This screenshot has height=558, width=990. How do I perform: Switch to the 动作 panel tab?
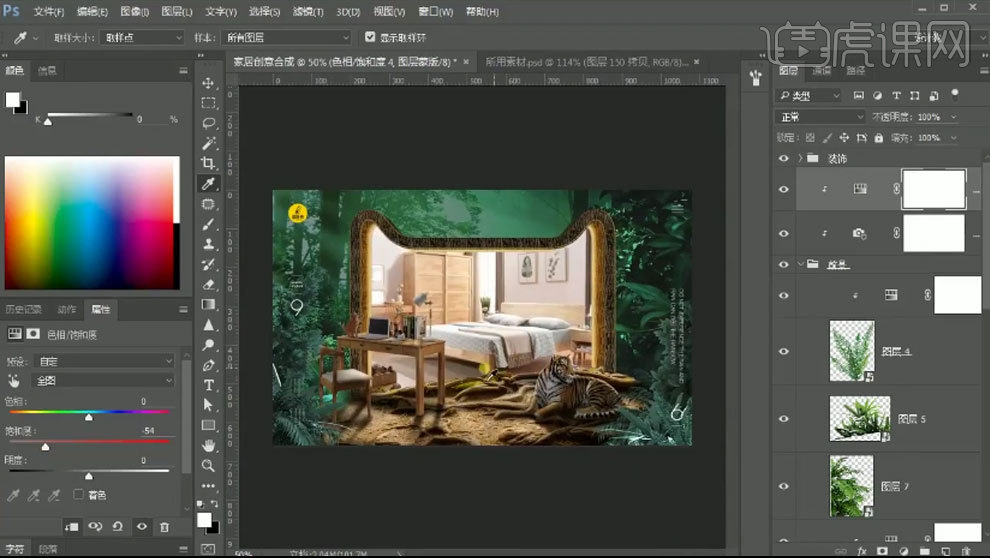point(66,309)
